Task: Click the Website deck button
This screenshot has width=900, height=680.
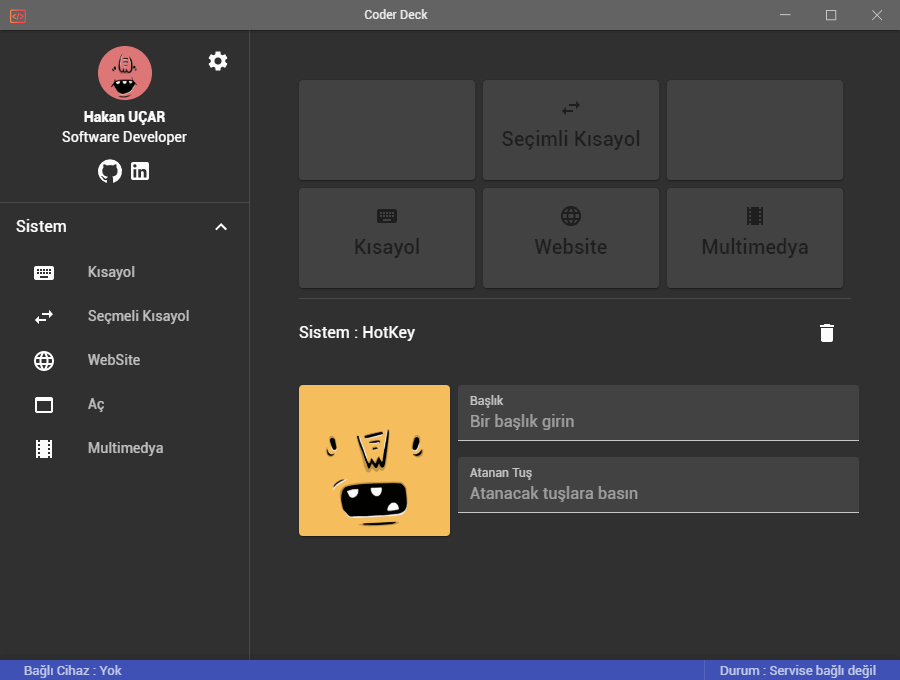Action: pyautogui.click(x=571, y=238)
